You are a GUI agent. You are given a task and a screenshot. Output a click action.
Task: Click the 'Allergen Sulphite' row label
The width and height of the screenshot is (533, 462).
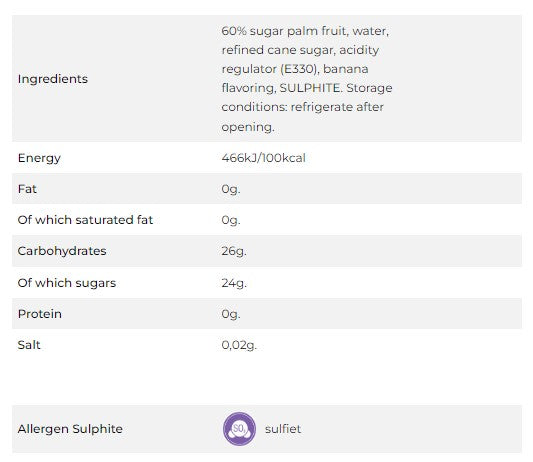point(70,429)
